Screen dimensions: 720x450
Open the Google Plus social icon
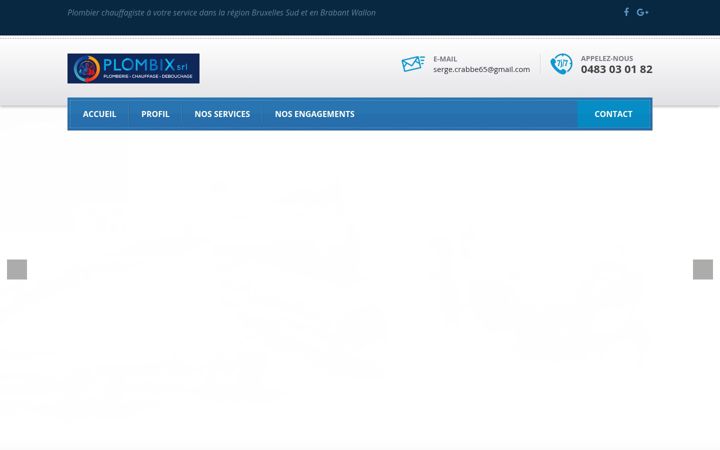coord(642,12)
